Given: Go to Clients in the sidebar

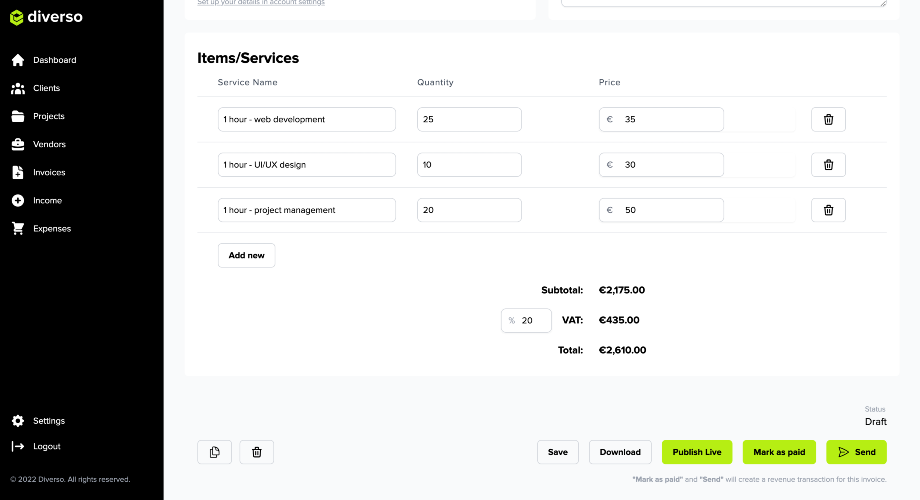Looking at the screenshot, I should click(x=46, y=88).
